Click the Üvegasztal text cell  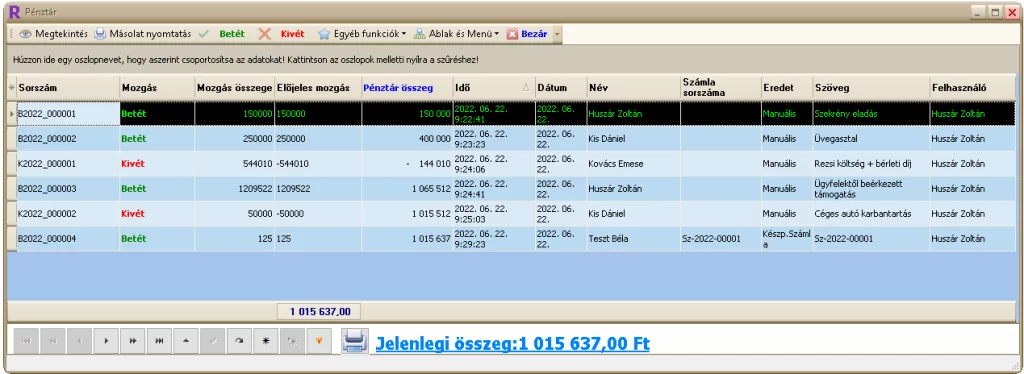click(871, 138)
